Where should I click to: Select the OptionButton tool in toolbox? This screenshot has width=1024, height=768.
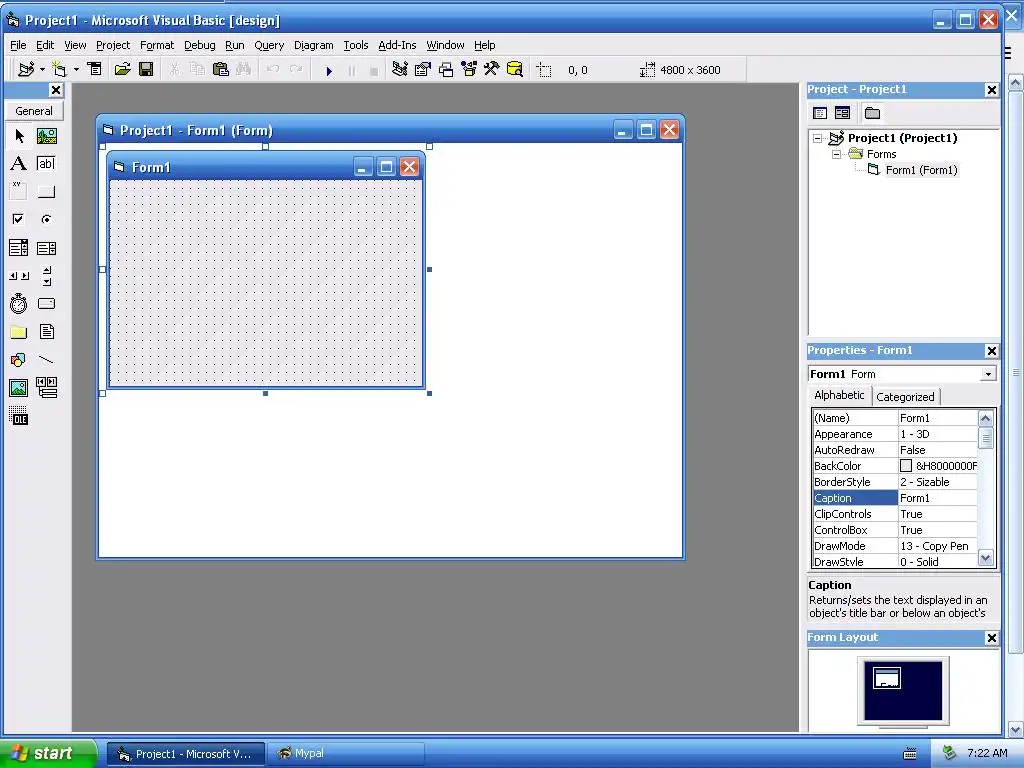(x=46, y=219)
